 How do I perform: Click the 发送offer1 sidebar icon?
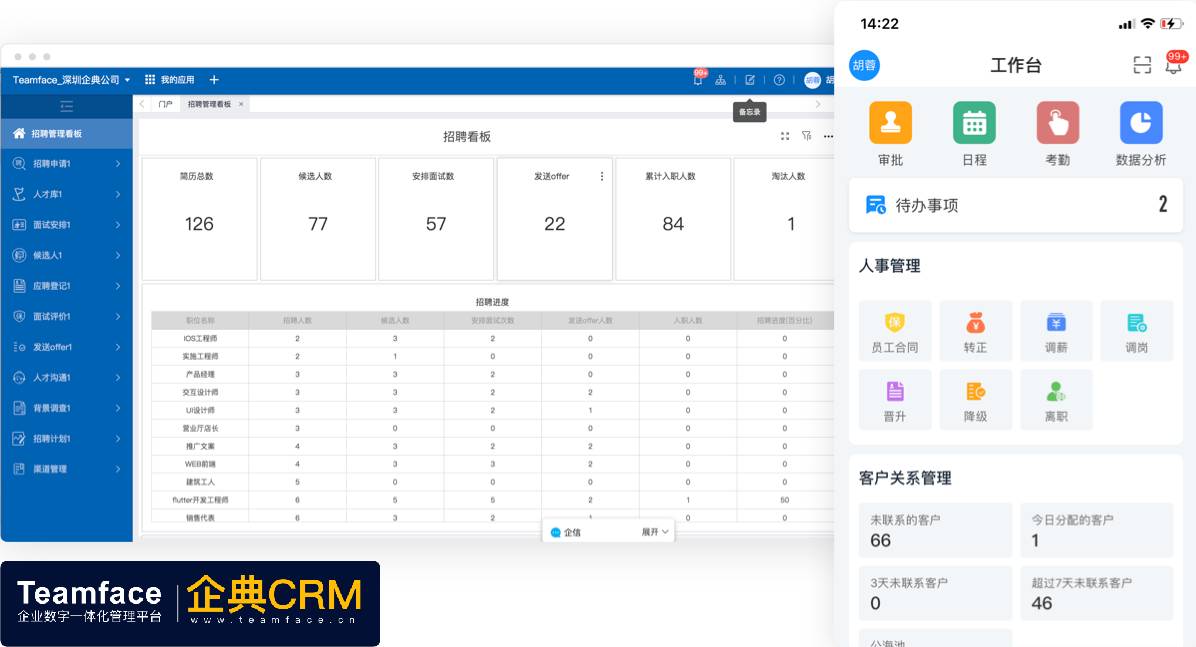coord(19,346)
